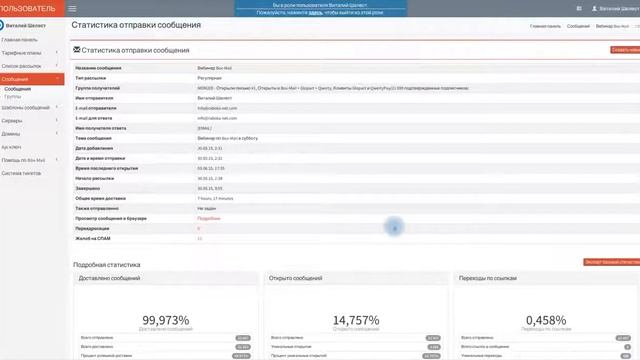This screenshot has width=640, height=360.
Task: Expand Домены submenu arrow
Action: click(57, 133)
